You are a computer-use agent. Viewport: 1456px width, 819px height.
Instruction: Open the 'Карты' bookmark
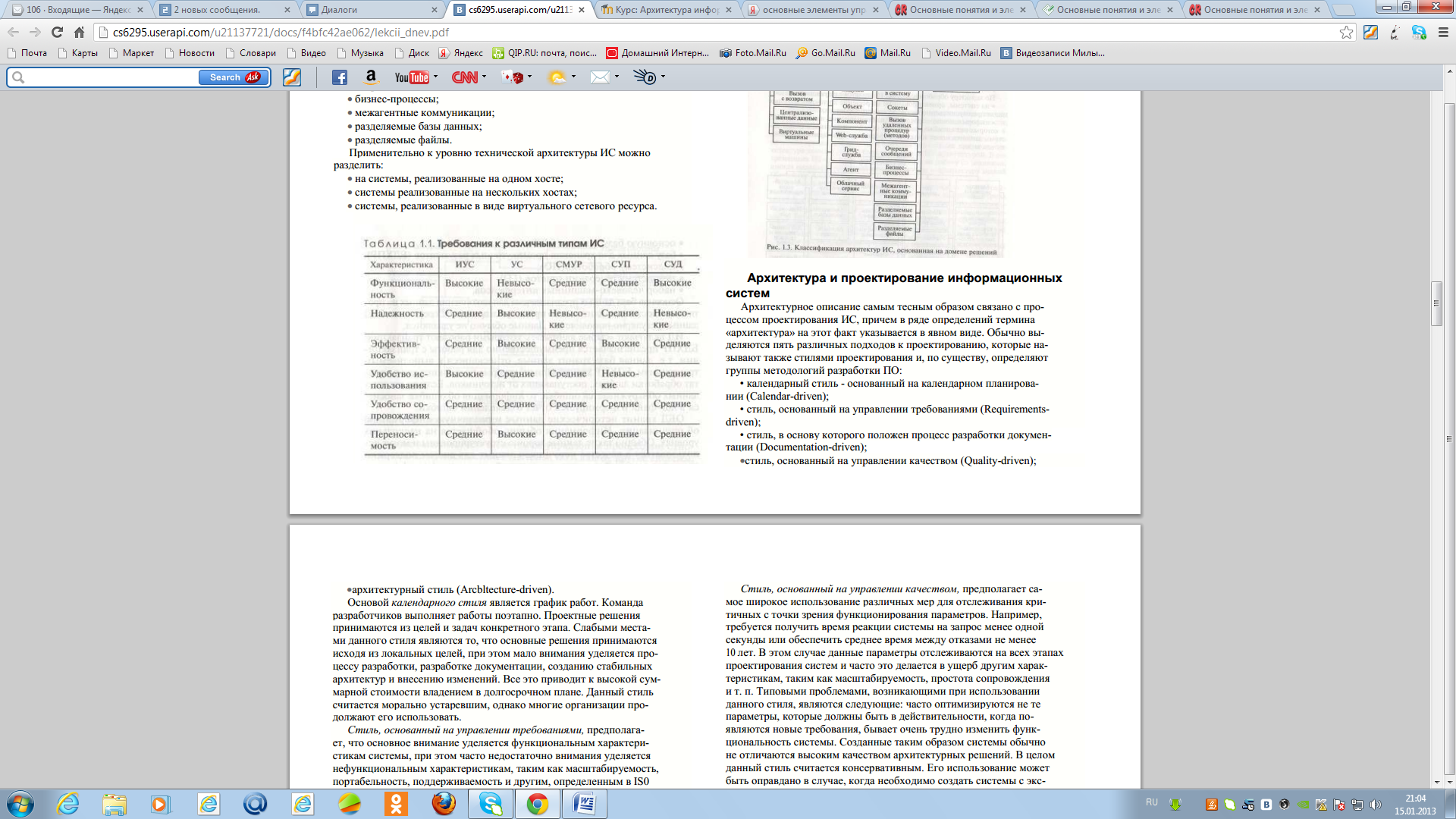click(77, 53)
